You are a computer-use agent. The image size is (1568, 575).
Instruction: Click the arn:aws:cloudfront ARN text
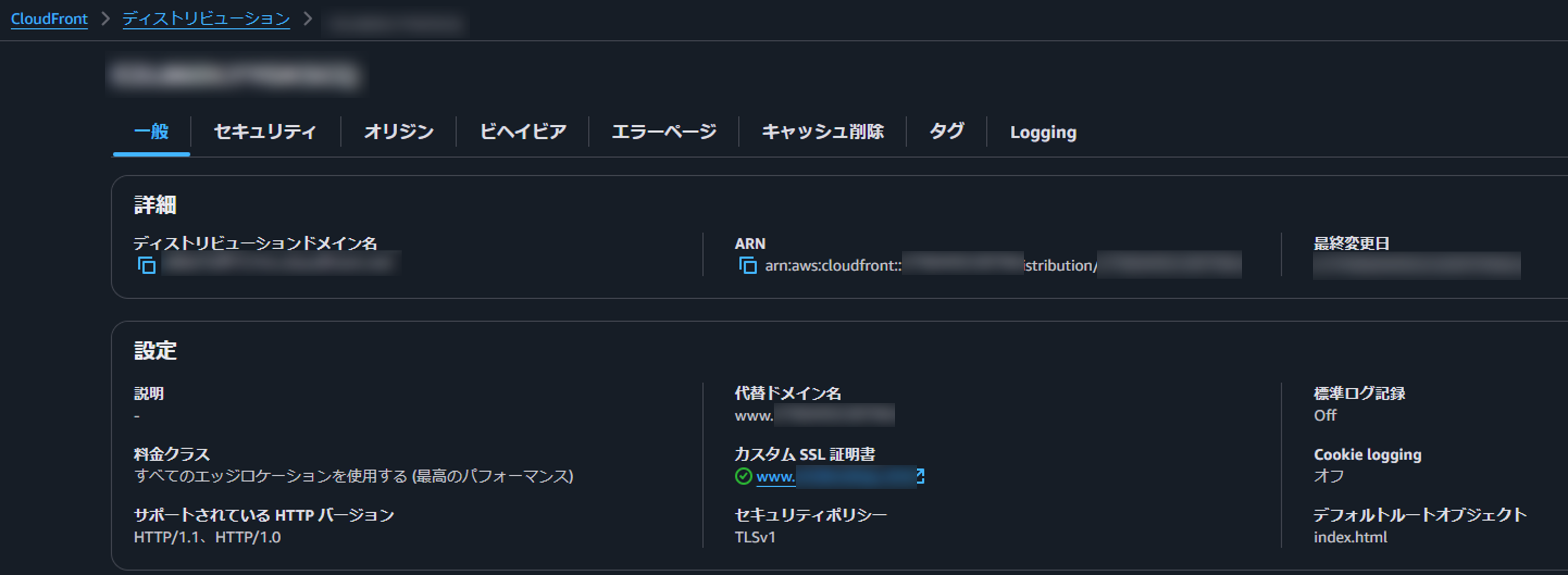pos(833,265)
